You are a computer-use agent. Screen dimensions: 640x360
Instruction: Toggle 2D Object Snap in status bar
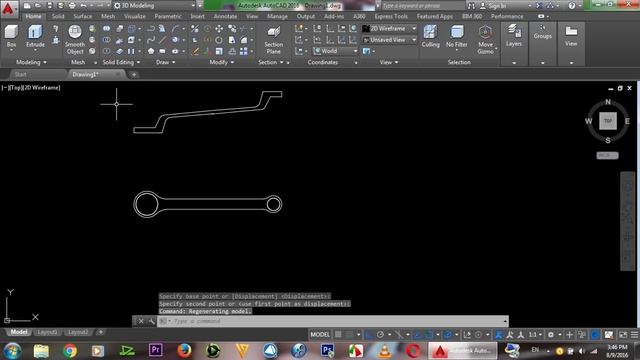coord(429,335)
